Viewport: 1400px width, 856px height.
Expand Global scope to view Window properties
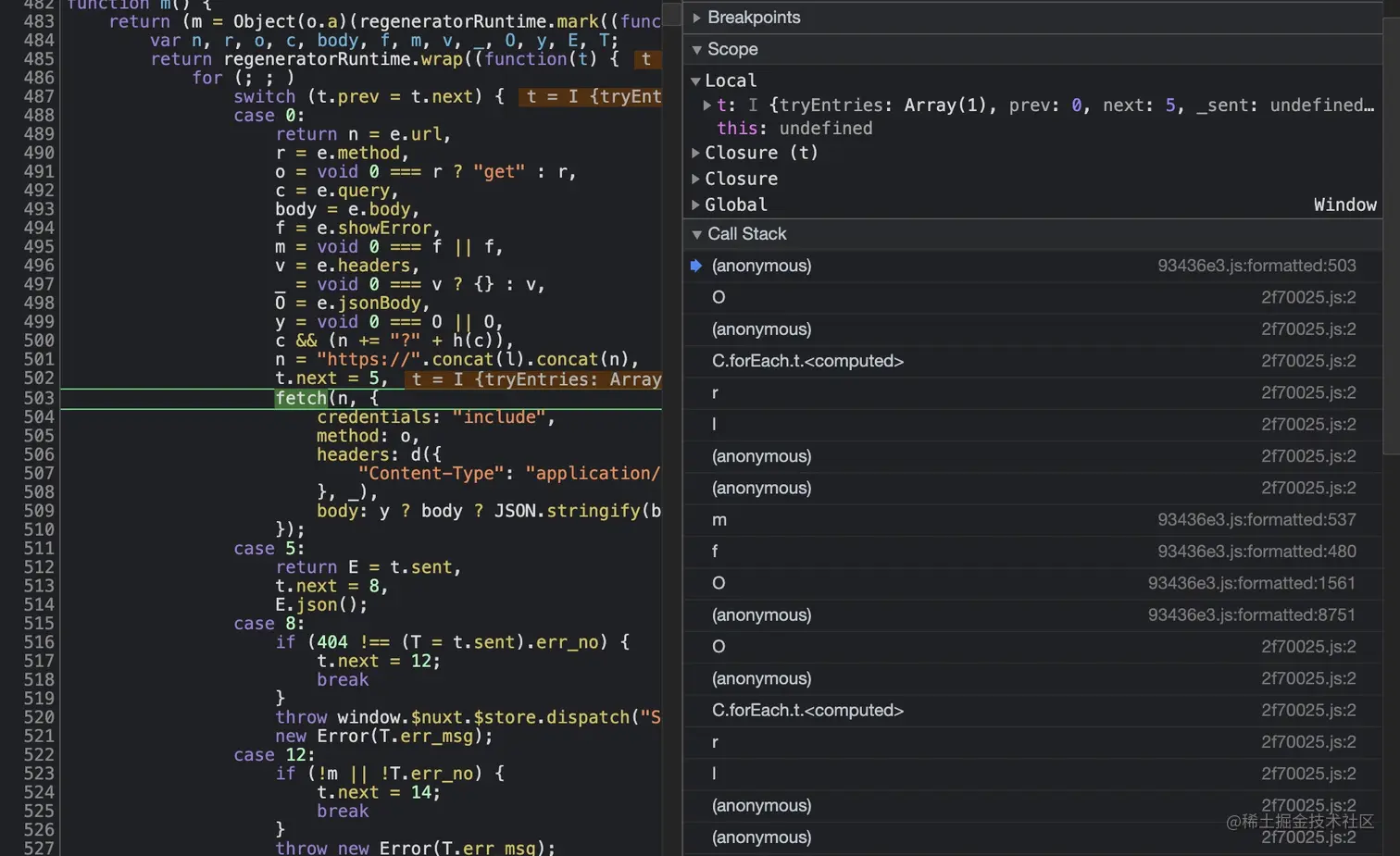tap(695, 205)
